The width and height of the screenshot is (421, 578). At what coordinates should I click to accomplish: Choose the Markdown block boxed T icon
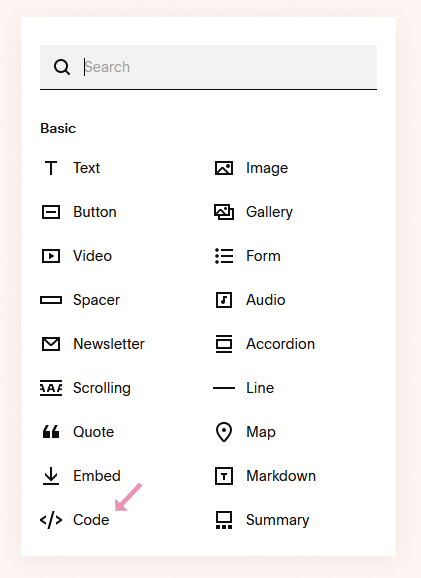coord(224,476)
